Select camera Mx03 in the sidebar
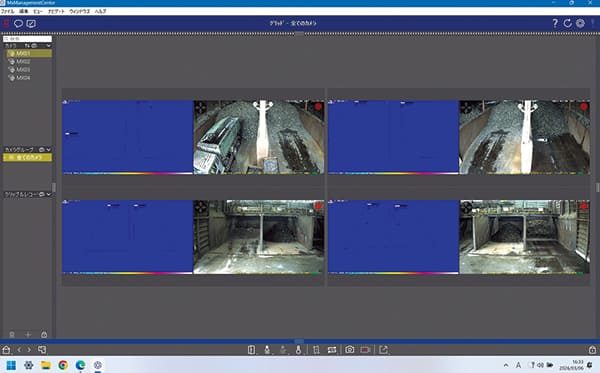Viewport: 600px width, 373px height. click(x=29, y=70)
